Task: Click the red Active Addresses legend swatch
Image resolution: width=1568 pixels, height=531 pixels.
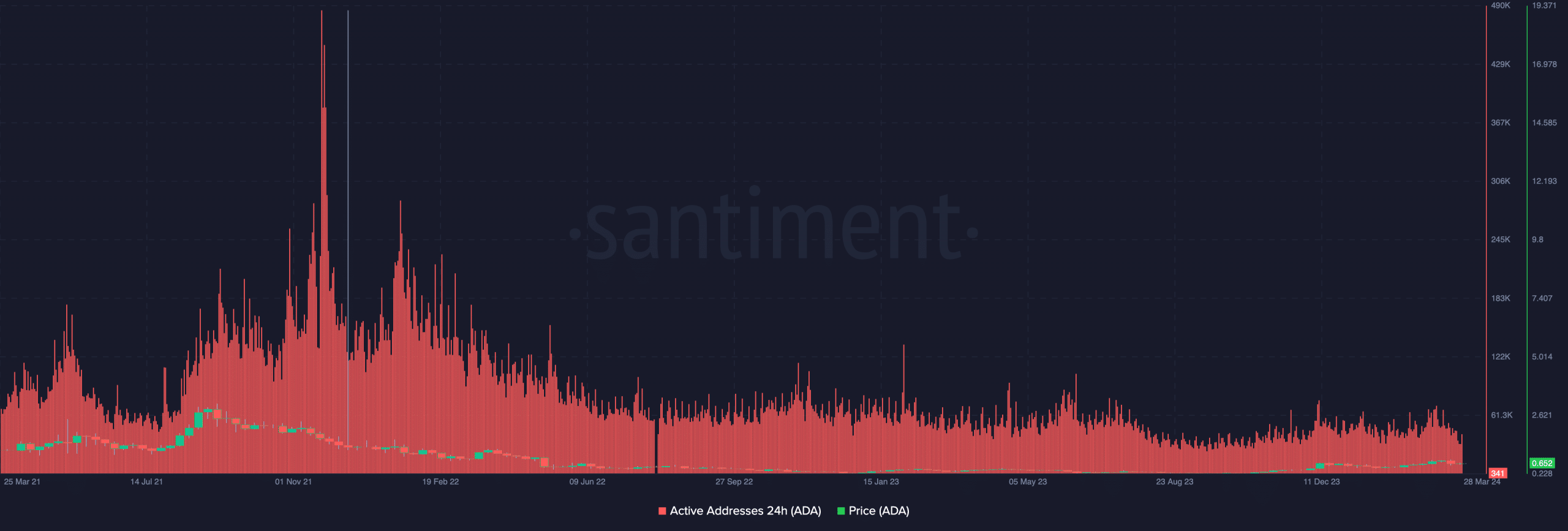Action: click(x=662, y=511)
